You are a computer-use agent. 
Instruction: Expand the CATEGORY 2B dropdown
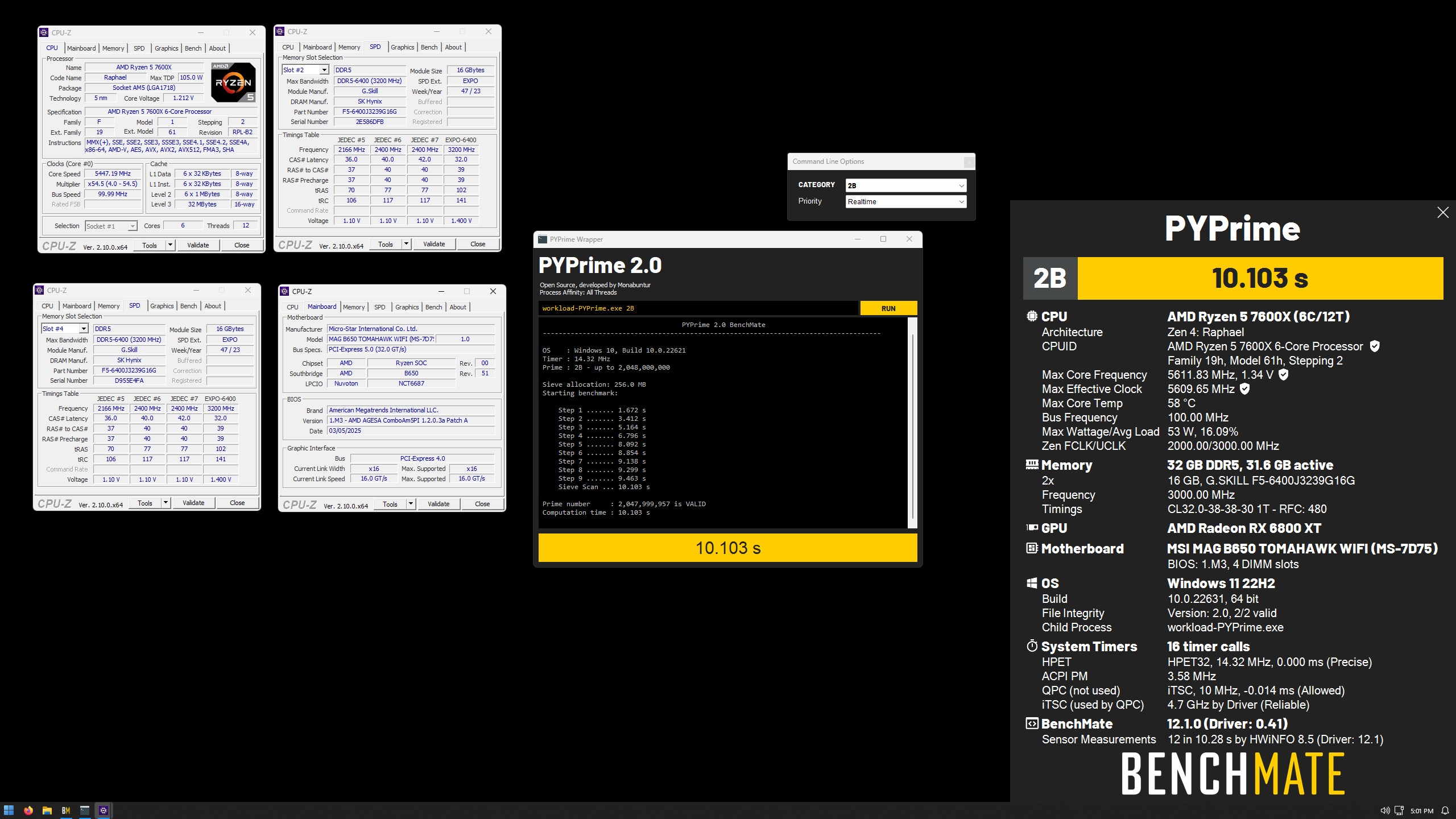pos(906,185)
